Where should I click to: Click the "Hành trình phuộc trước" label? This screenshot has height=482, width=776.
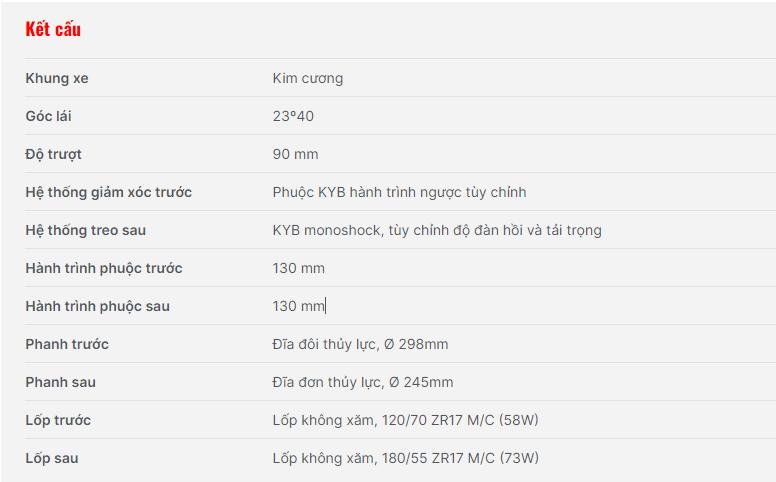104,268
